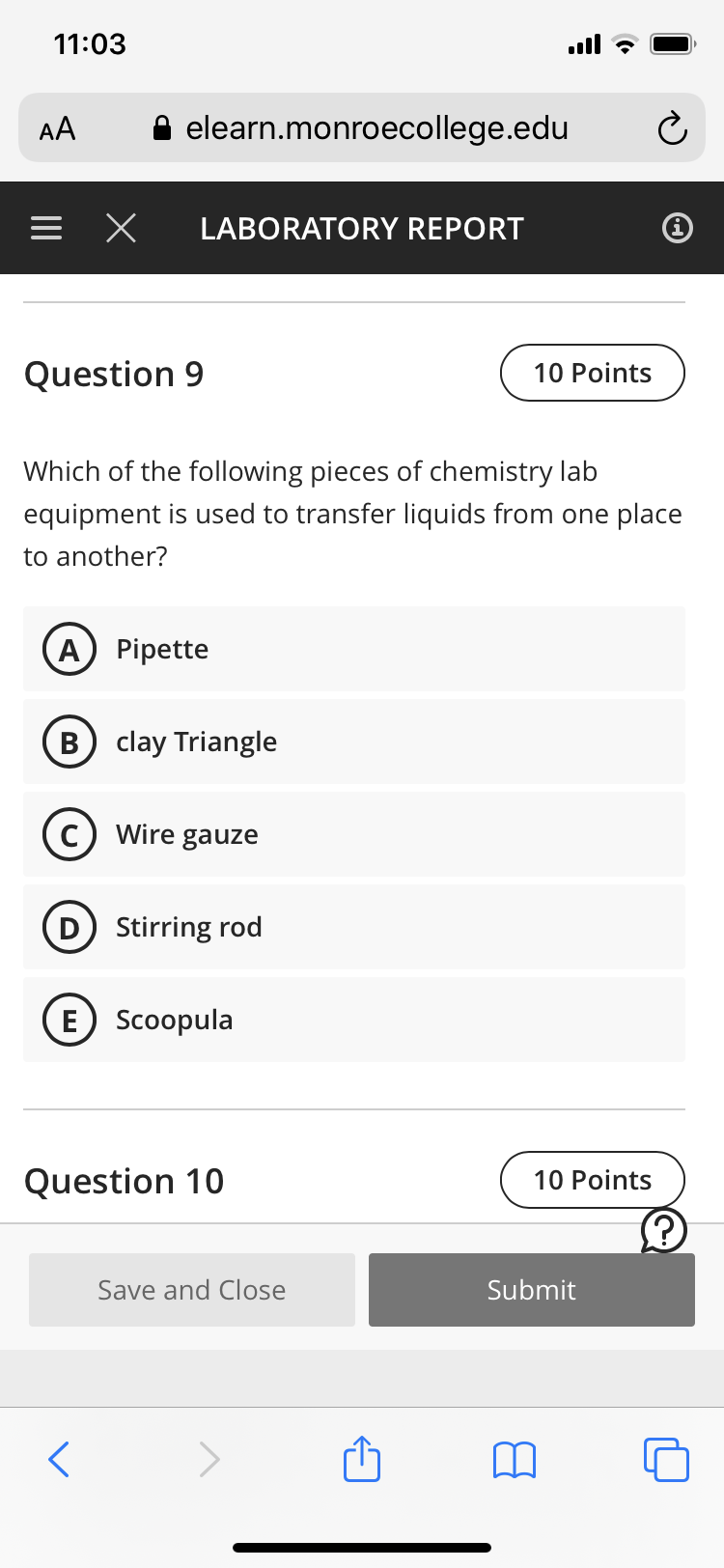Viewport: 724px width, 1568px height.
Task: Open the info icon in the header
Action: click(678, 228)
